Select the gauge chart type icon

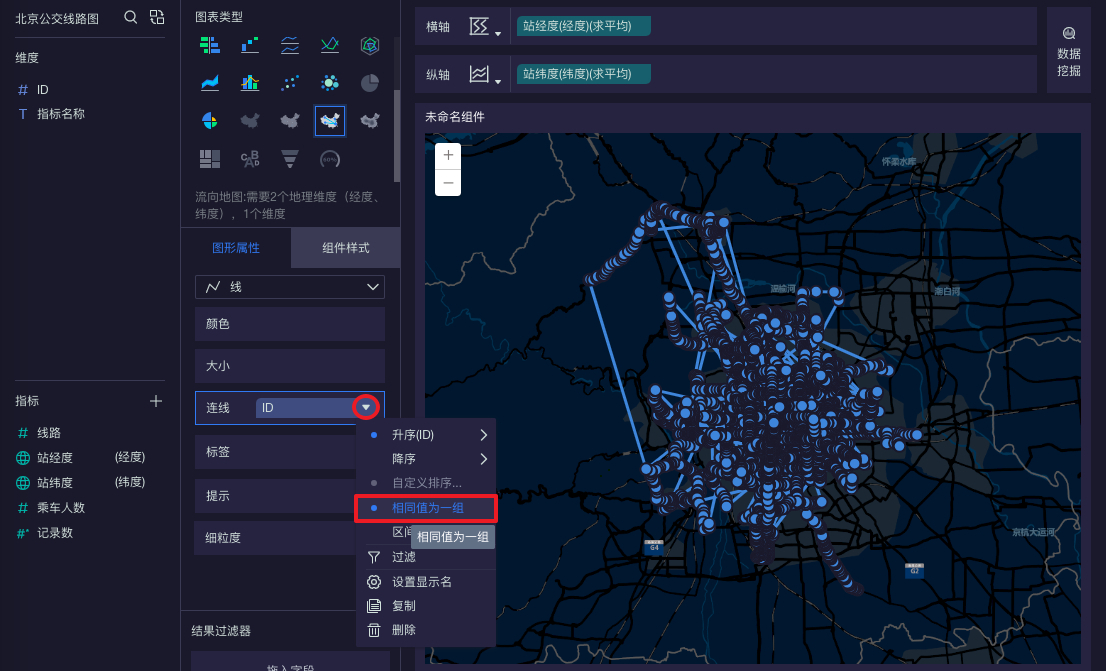(x=329, y=159)
